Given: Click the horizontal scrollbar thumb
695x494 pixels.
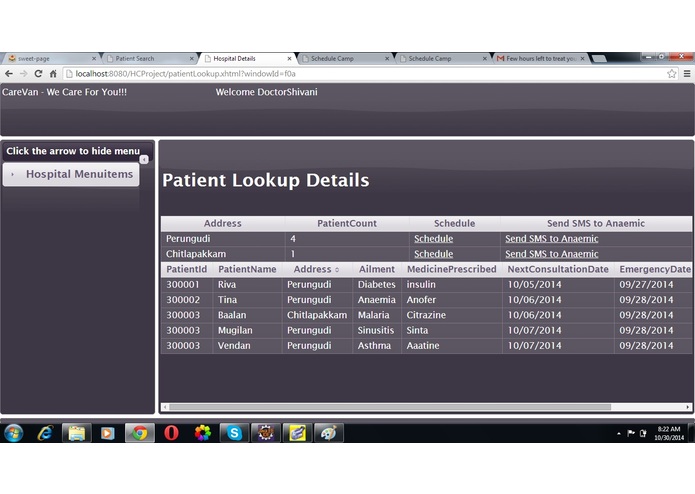Looking at the screenshot, I should 390,407.
